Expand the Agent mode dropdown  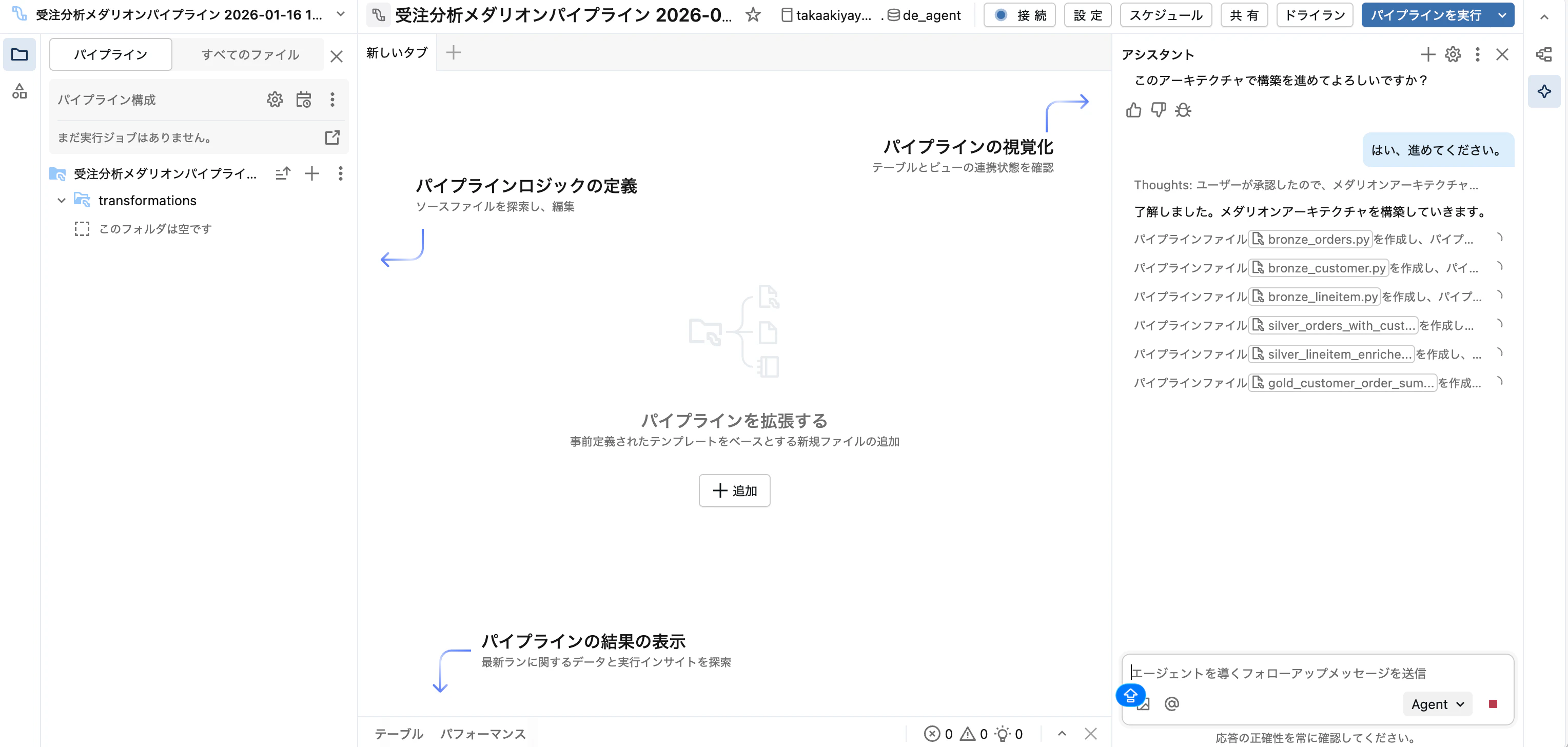click(1437, 704)
